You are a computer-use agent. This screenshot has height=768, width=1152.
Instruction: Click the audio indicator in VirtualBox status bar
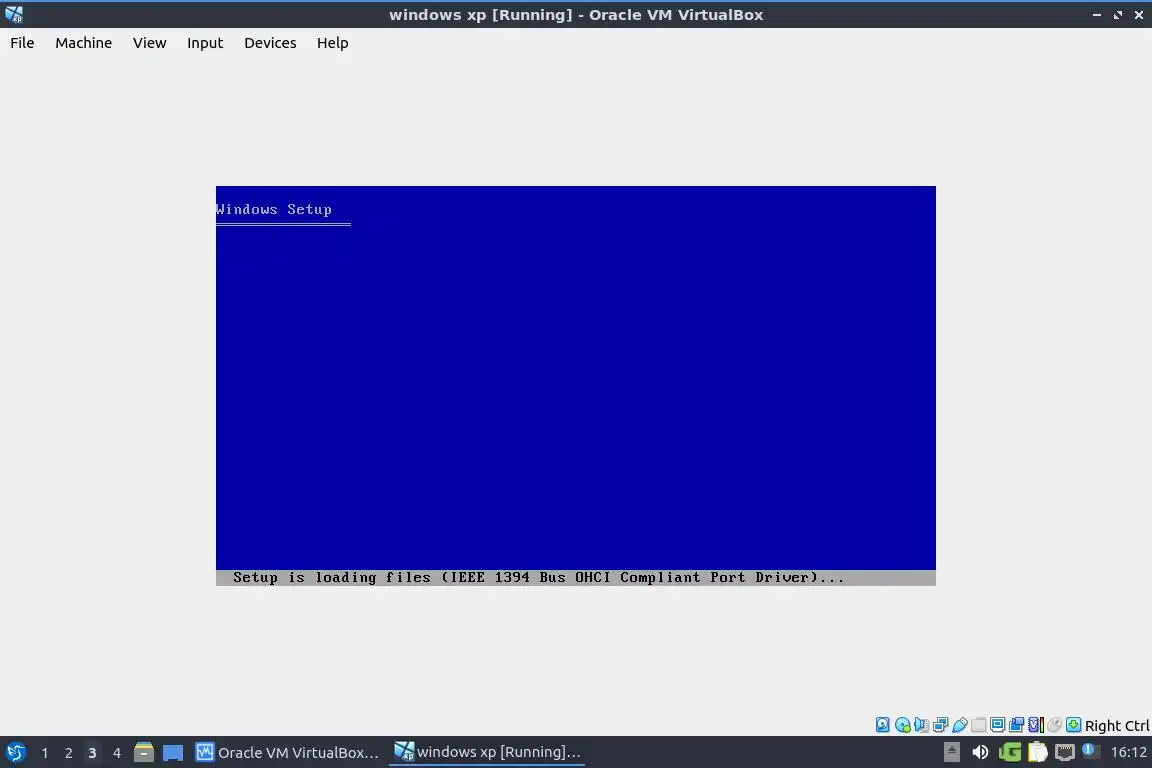921,725
